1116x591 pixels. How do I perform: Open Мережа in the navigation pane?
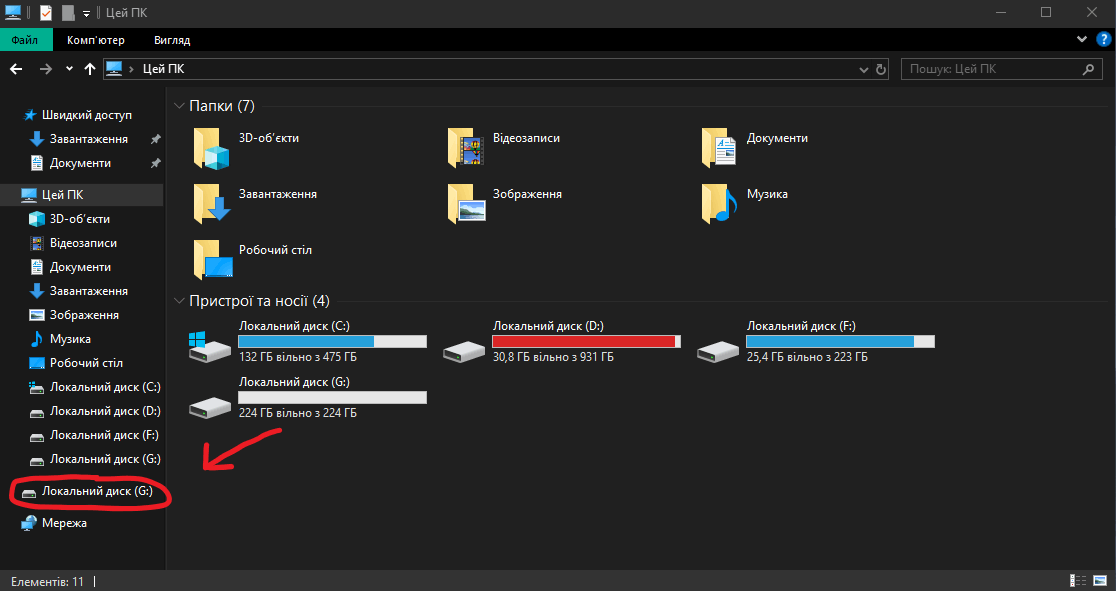64,523
